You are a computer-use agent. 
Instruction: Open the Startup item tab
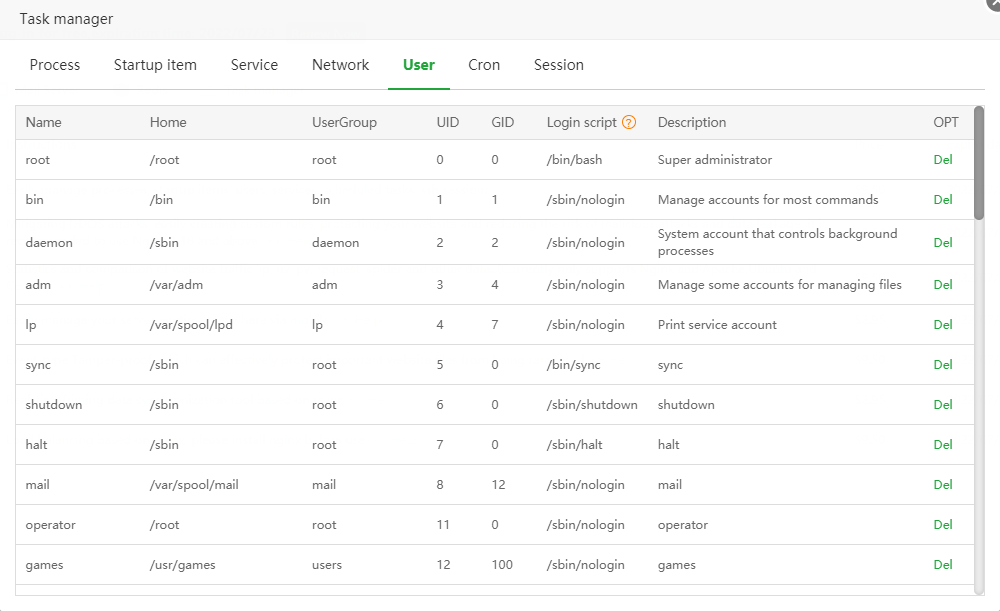coord(155,65)
